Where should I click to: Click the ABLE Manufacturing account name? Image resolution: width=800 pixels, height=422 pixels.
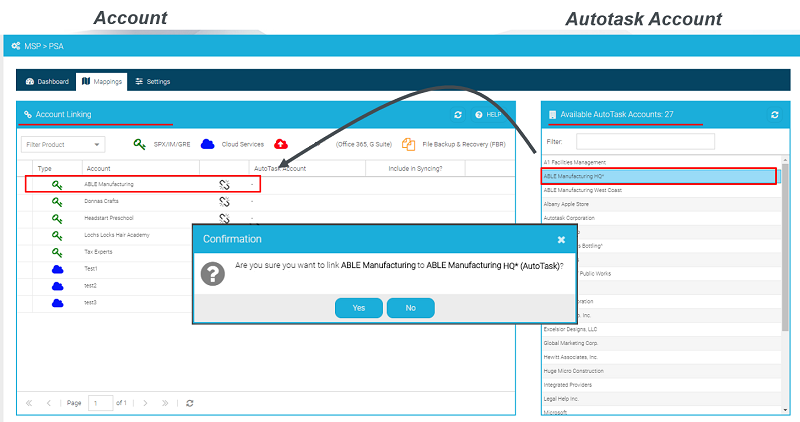109,184
